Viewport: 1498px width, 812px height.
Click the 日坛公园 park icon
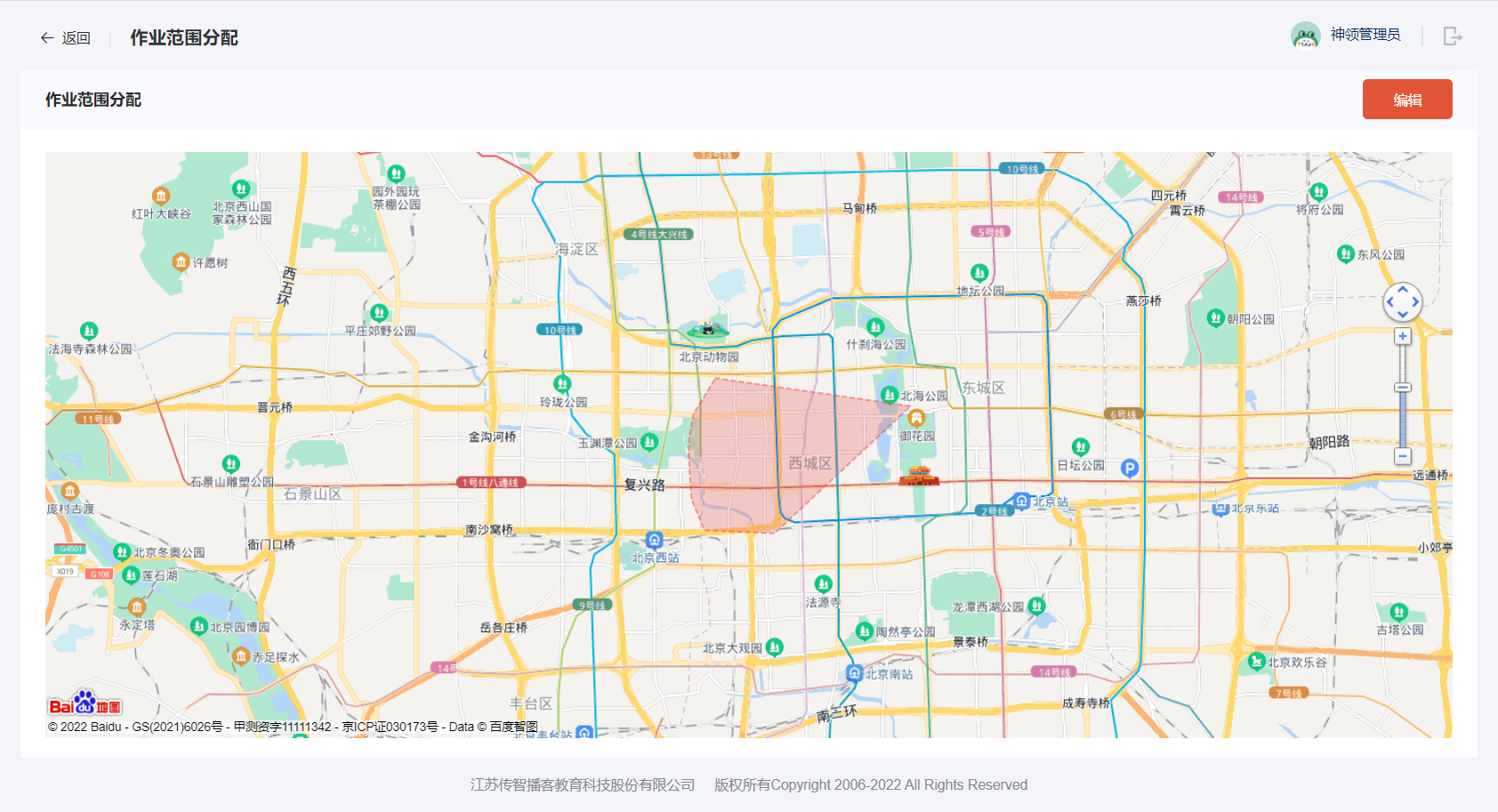pos(1081,446)
